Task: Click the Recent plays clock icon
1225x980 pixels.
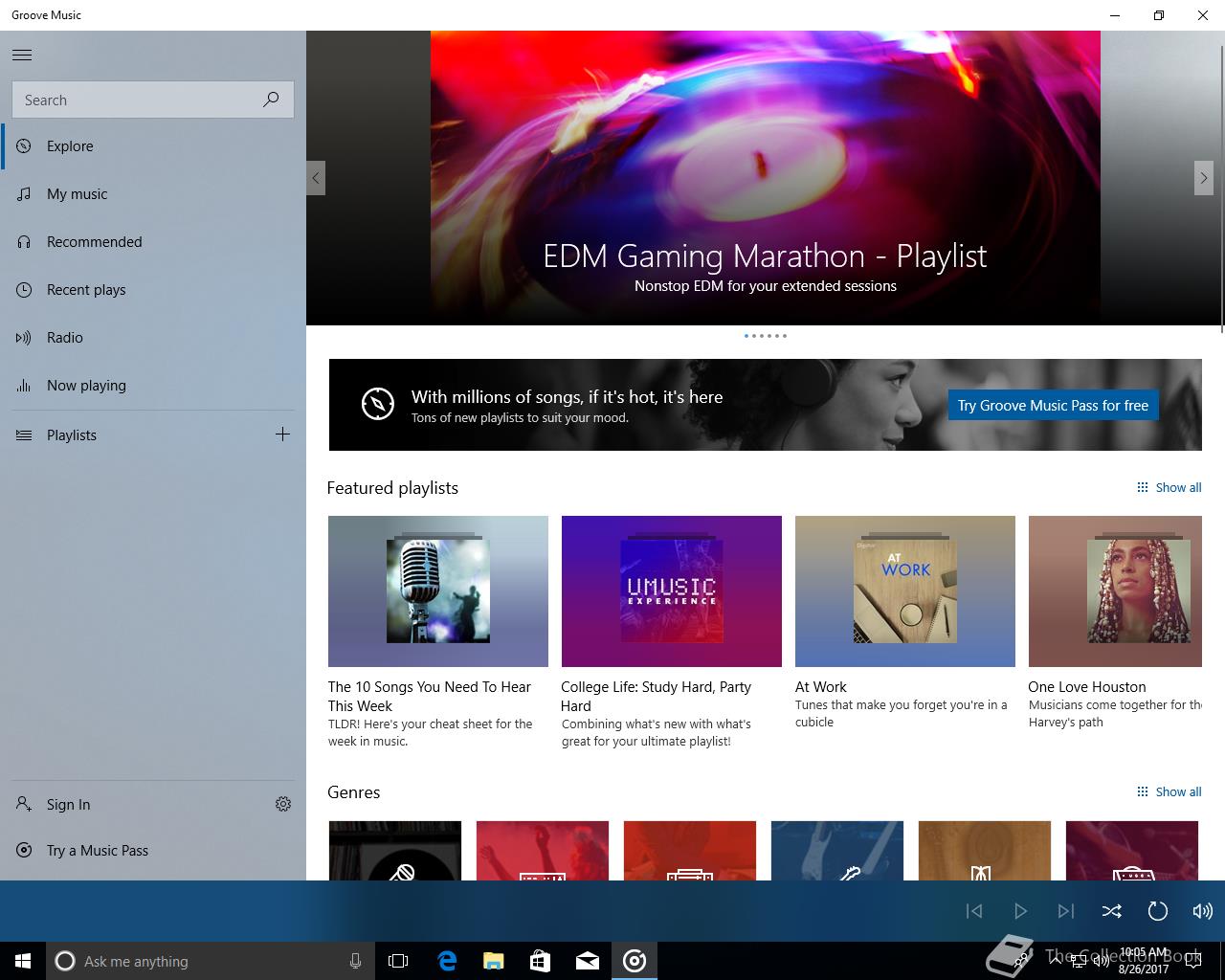Action: (24, 290)
